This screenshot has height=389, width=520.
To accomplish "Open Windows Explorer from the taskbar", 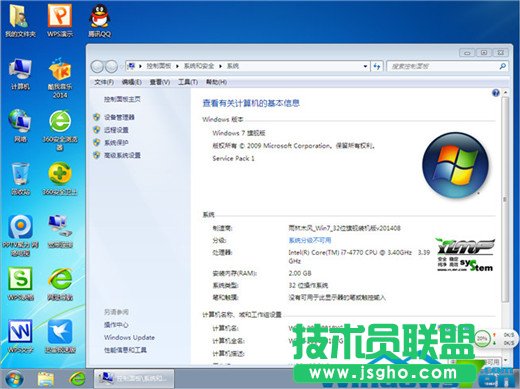I will (x=46, y=379).
